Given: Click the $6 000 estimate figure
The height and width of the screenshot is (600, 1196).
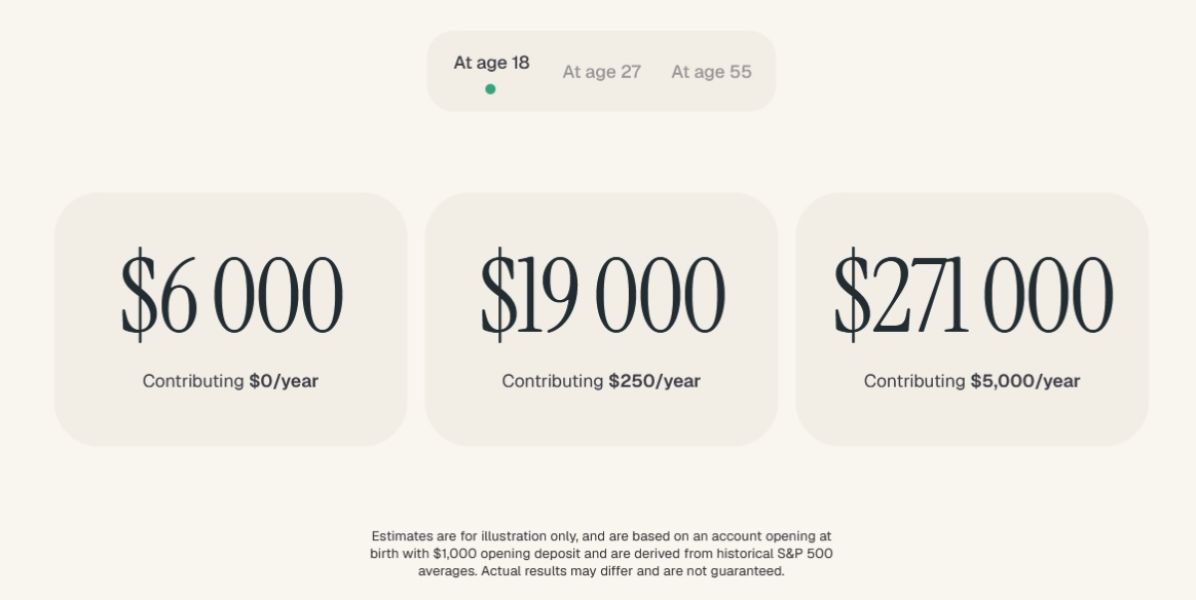Looking at the screenshot, I should click(x=232, y=295).
